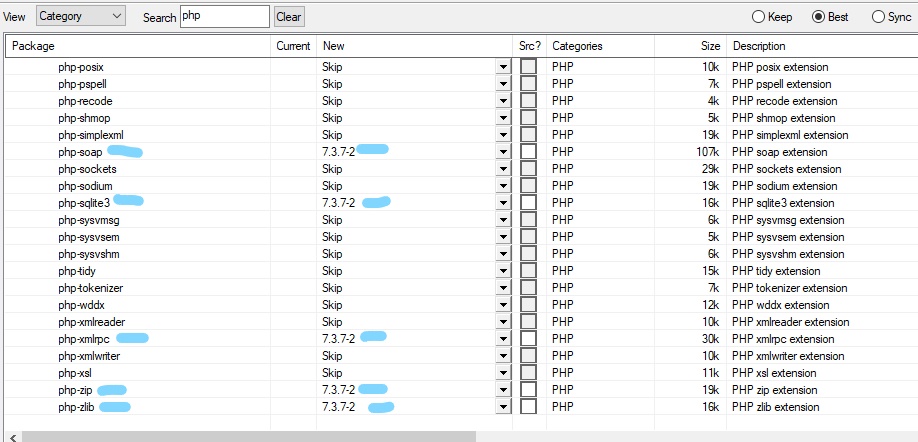Screen dimensions: 918x442
Task: Select the php-simplexml package name
Action: 91,135
